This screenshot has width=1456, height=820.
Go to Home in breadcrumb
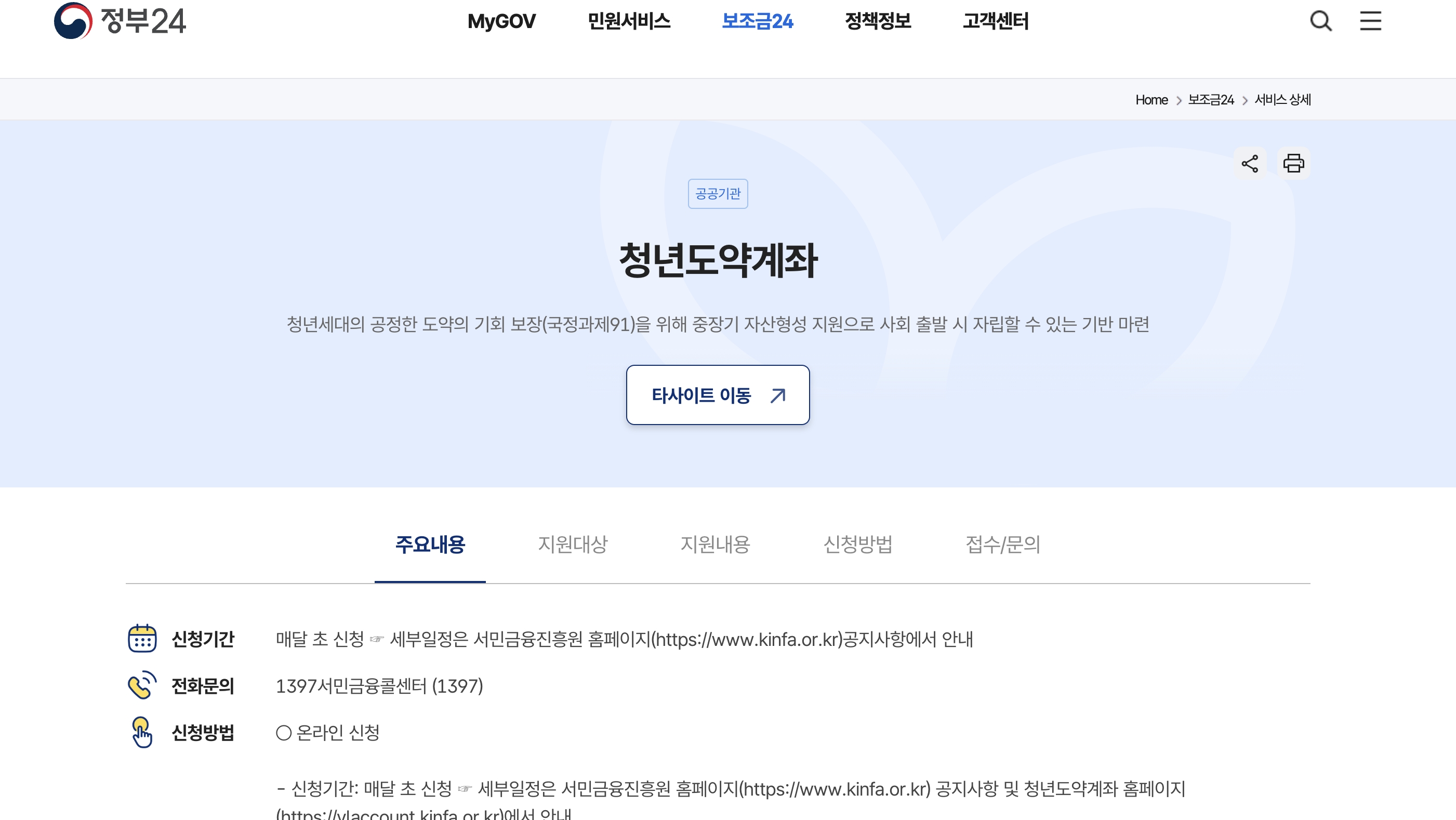pos(1151,100)
